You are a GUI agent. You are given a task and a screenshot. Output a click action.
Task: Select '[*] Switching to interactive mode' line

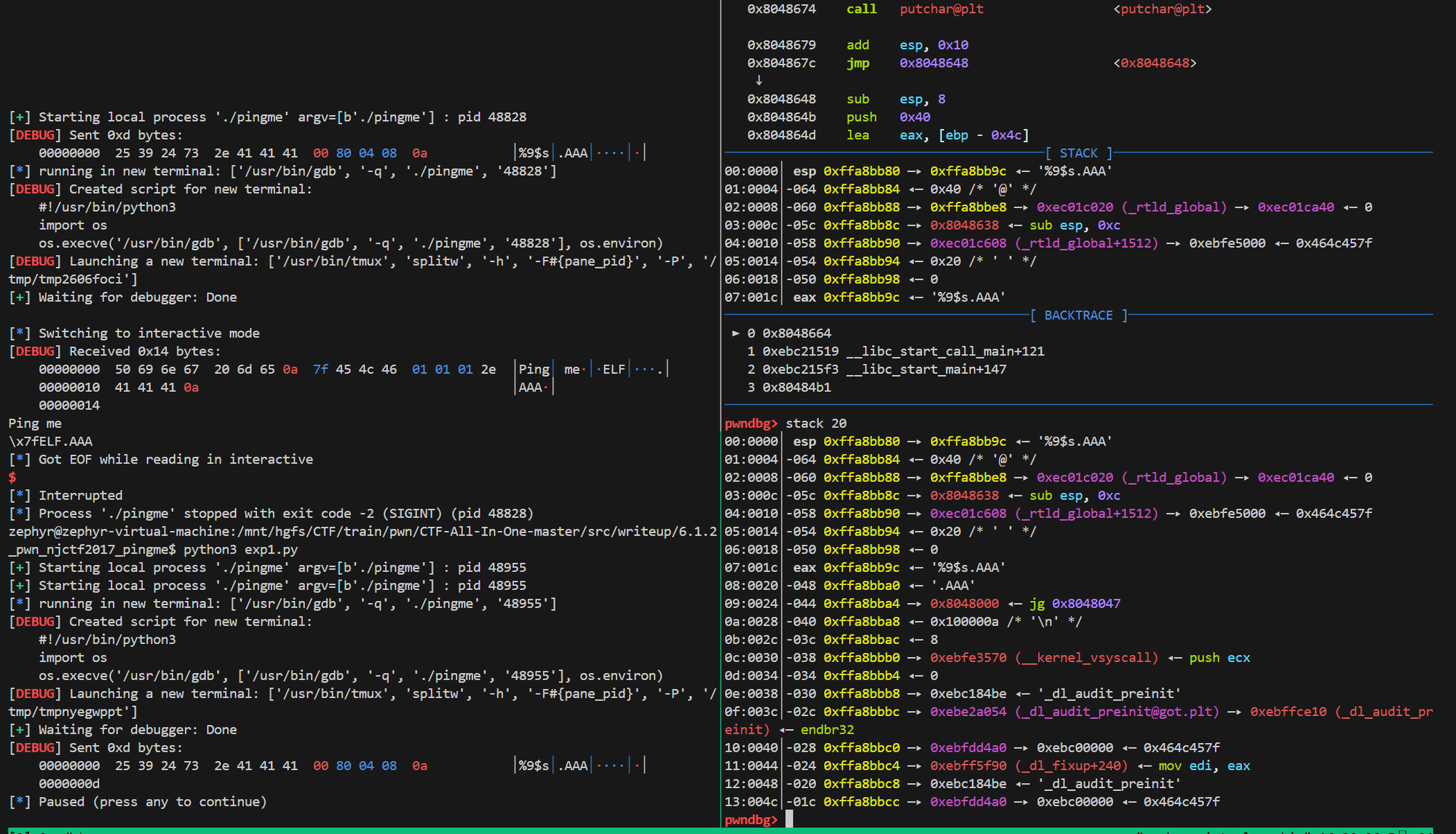pyautogui.click(x=134, y=333)
